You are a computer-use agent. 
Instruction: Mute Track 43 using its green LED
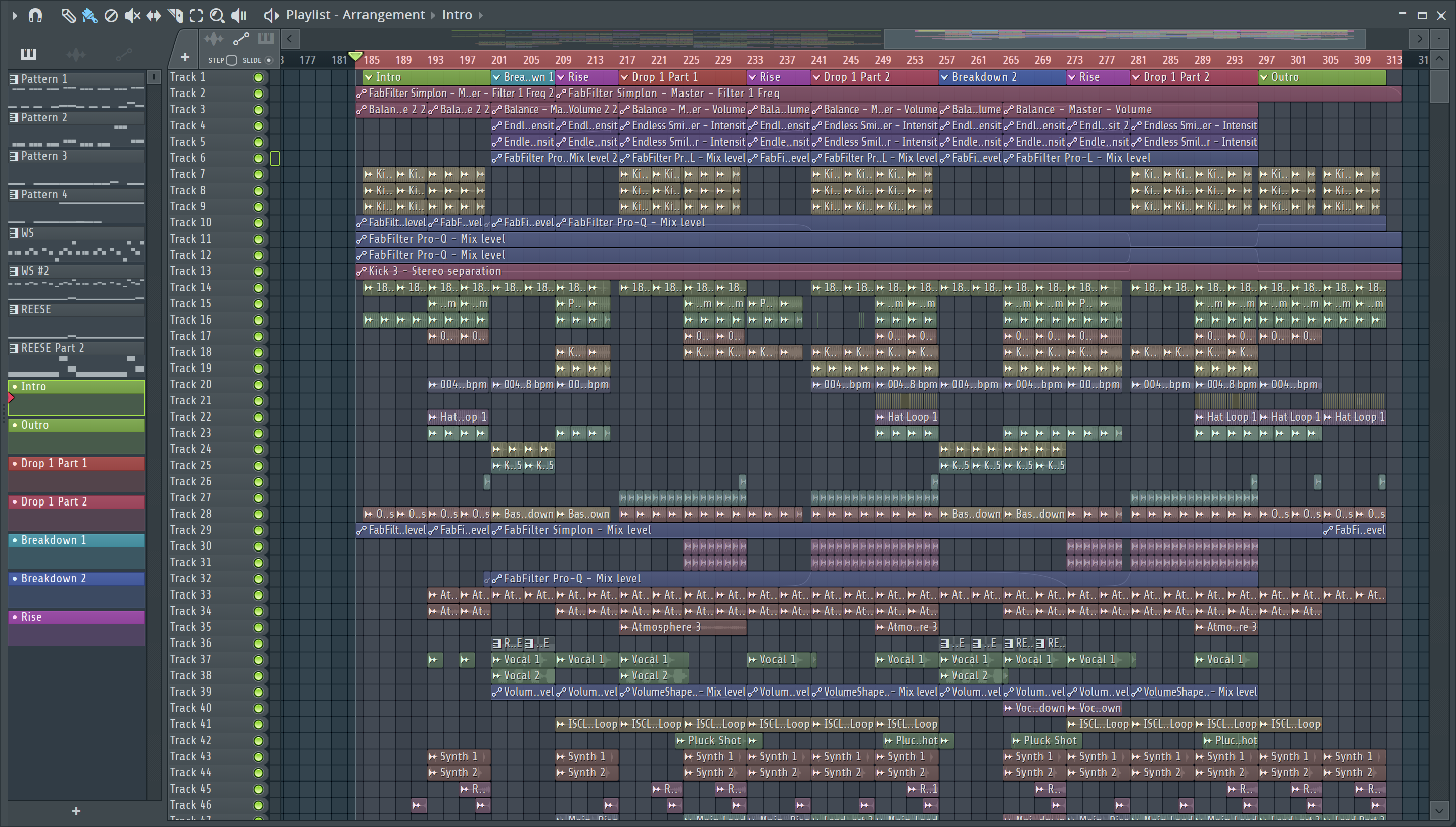tap(258, 757)
